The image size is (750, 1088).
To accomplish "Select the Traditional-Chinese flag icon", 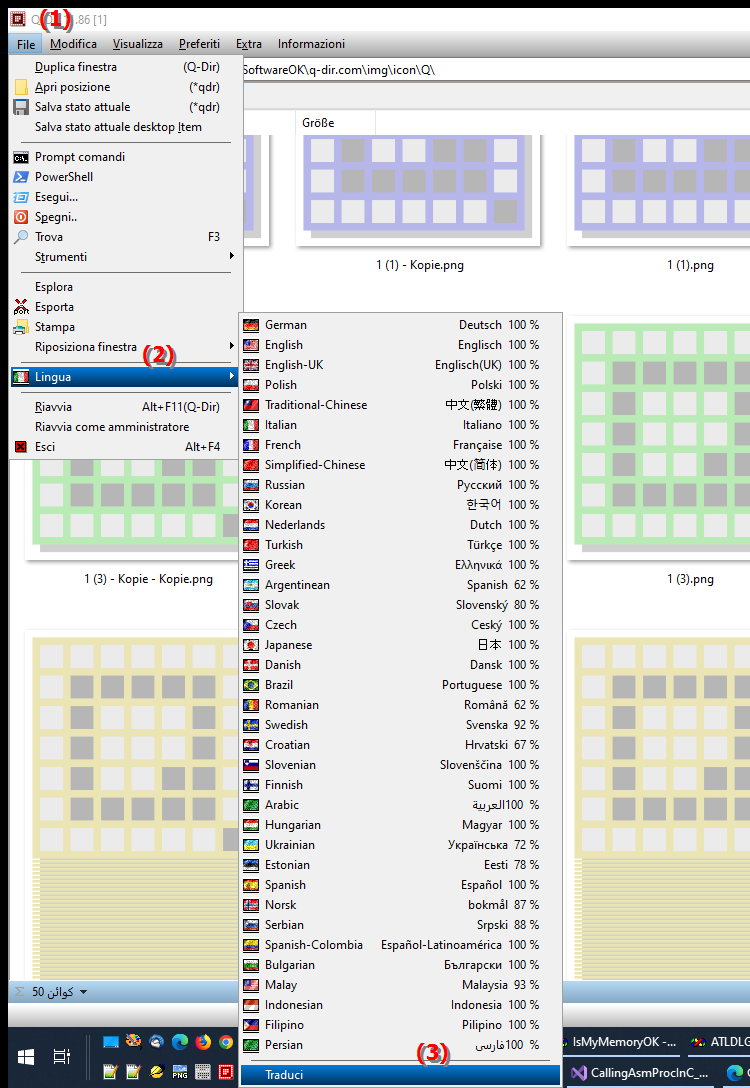I will 251,405.
